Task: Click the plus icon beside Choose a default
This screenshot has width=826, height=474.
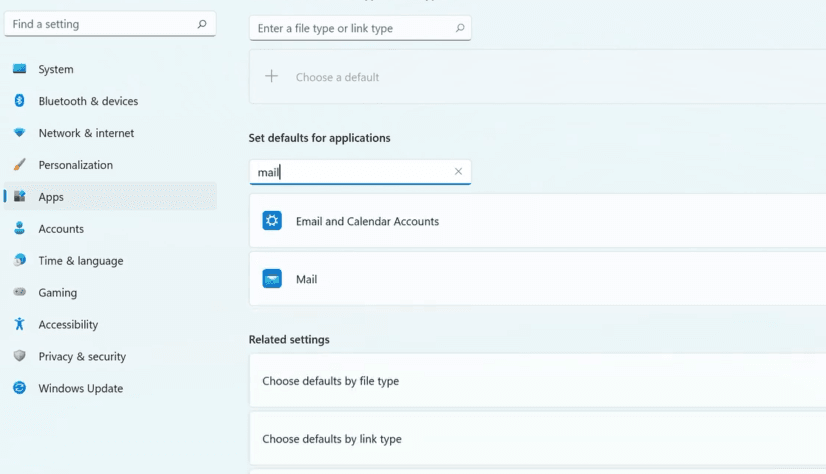Action: (x=271, y=76)
